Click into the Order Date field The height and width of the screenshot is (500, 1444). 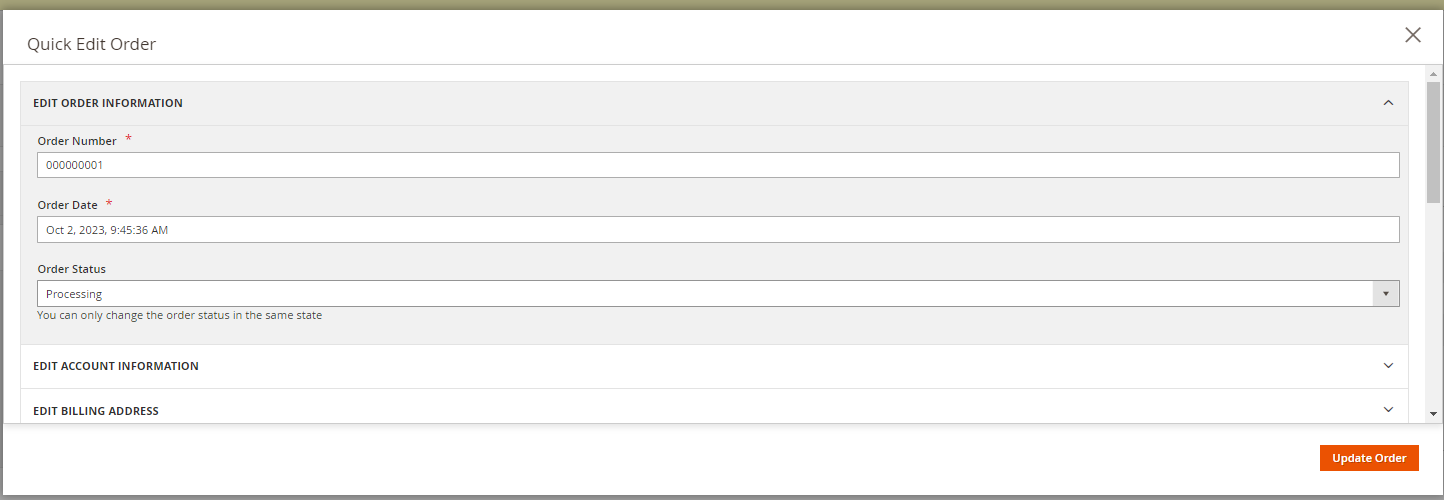718,230
